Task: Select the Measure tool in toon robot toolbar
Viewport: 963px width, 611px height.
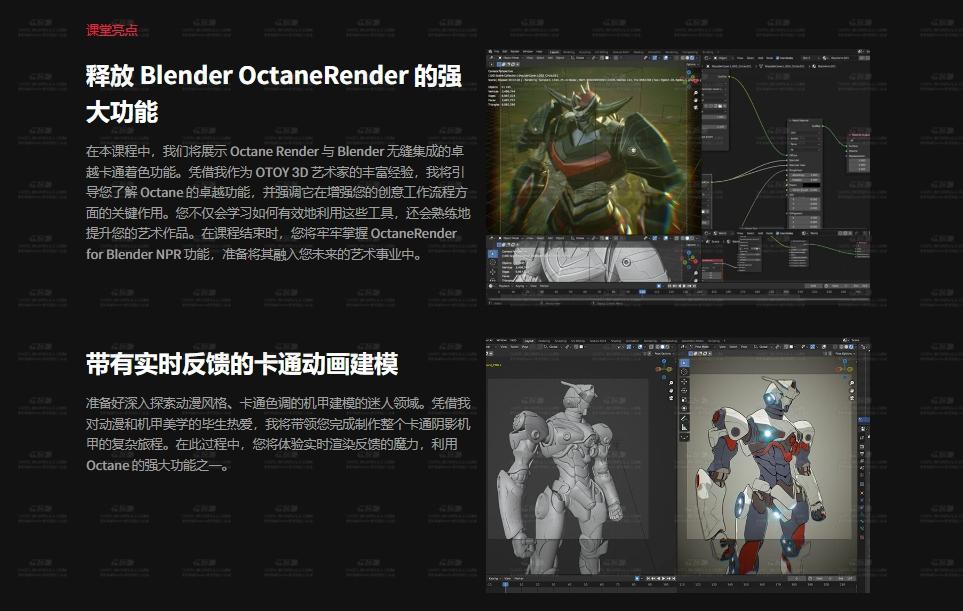Action: click(684, 427)
